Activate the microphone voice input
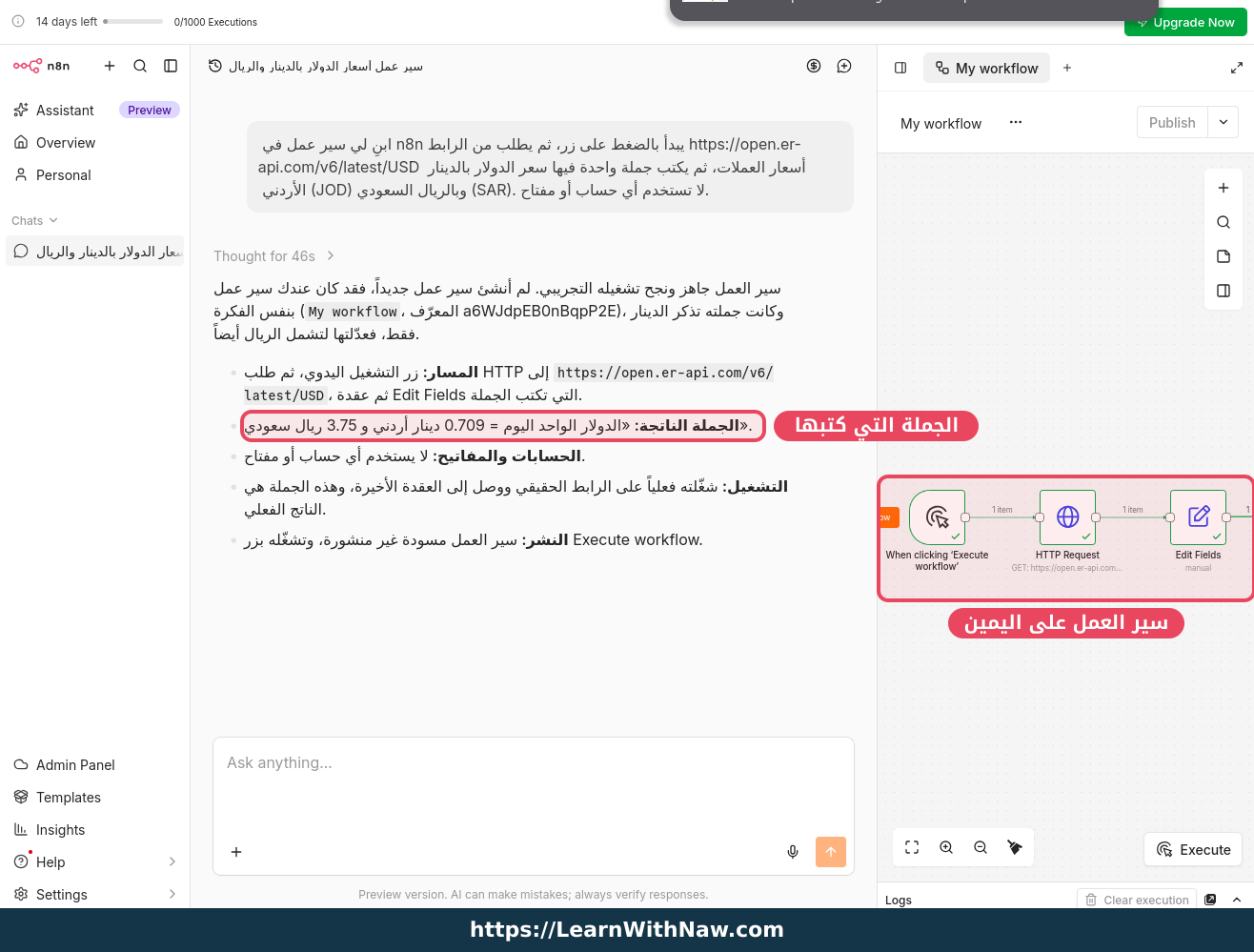The height and width of the screenshot is (952, 1254). click(793, 852)
